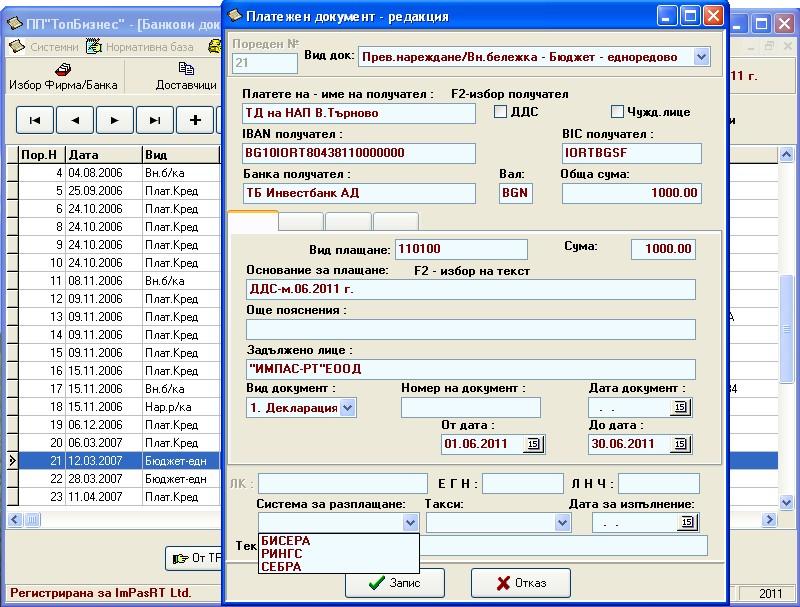This screenshot has height=607, width=800.
Task: Select the third blank tab in dialog
Action: click(348, 222)
